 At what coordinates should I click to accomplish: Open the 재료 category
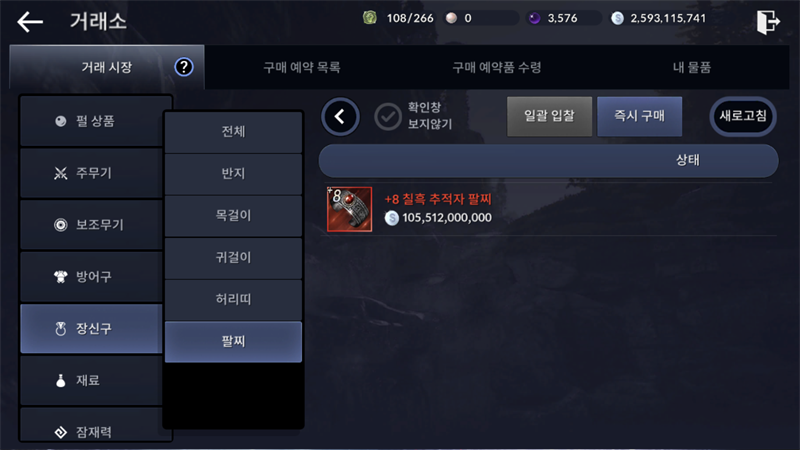tap(92, 380)
